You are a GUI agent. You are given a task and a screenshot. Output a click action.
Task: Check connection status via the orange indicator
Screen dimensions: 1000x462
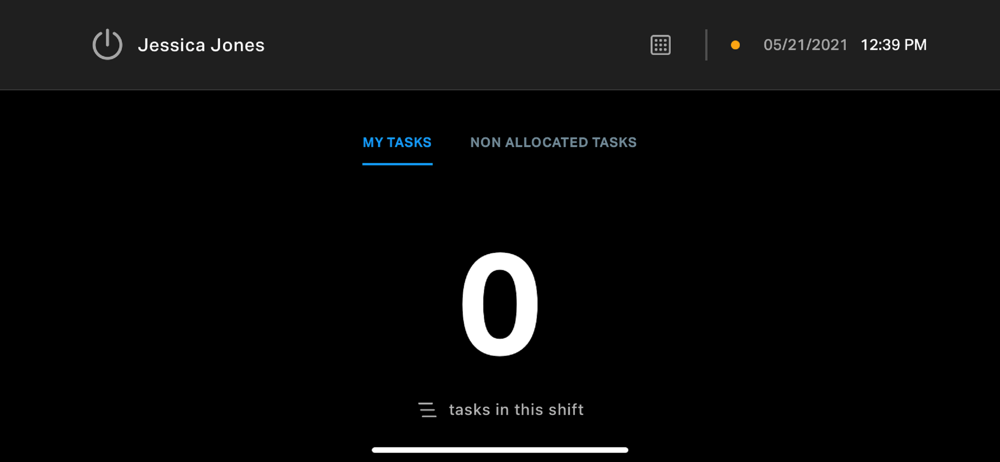pos(735,45)
